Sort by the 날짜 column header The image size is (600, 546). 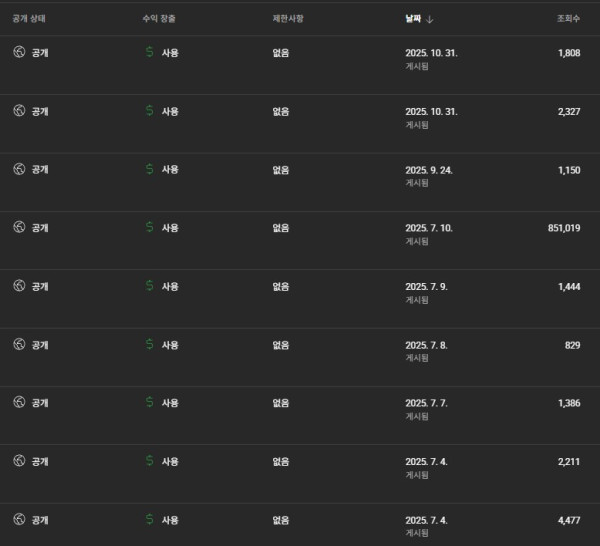pyautogui.click(x=412, y=18)
